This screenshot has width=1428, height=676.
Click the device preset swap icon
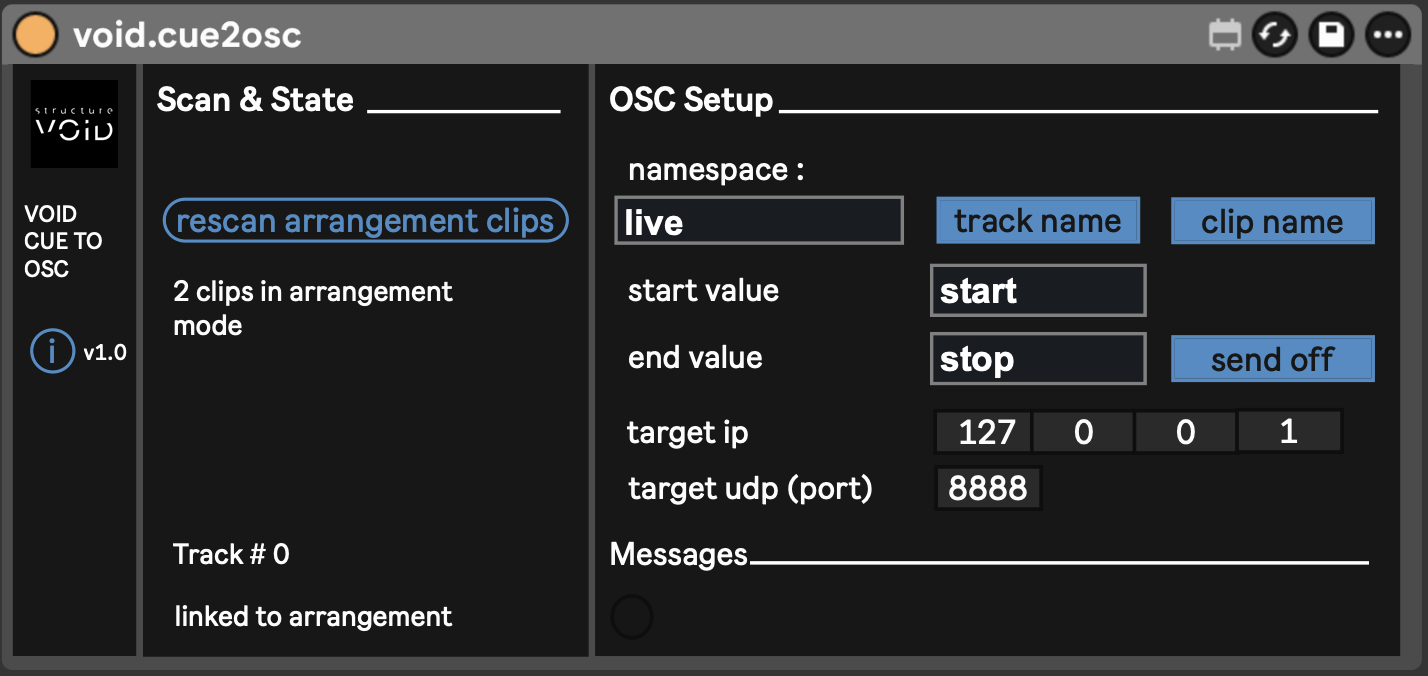[x=1275, y=35]
